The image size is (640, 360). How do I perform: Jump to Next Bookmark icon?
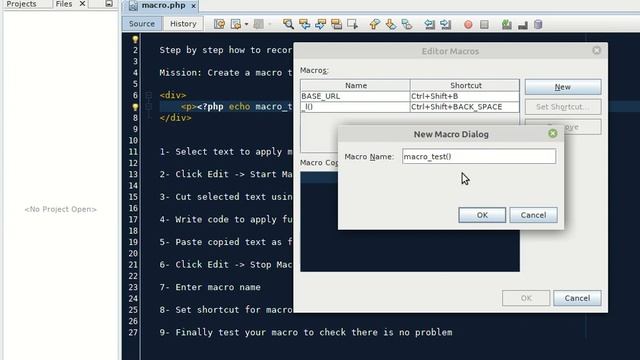coord(391,24)
